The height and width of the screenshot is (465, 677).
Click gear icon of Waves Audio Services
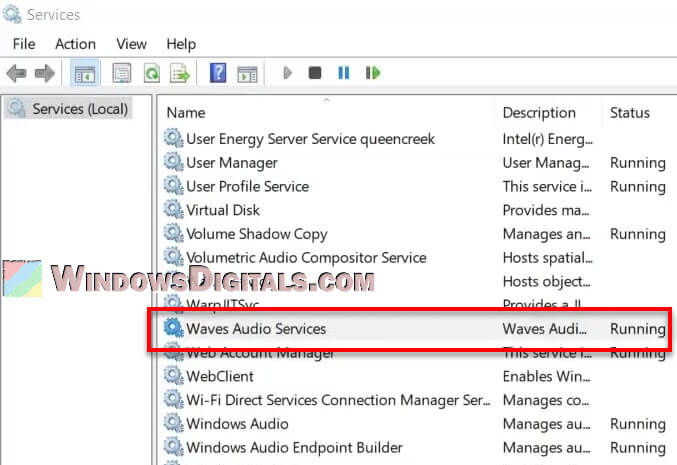coord(174,328)
